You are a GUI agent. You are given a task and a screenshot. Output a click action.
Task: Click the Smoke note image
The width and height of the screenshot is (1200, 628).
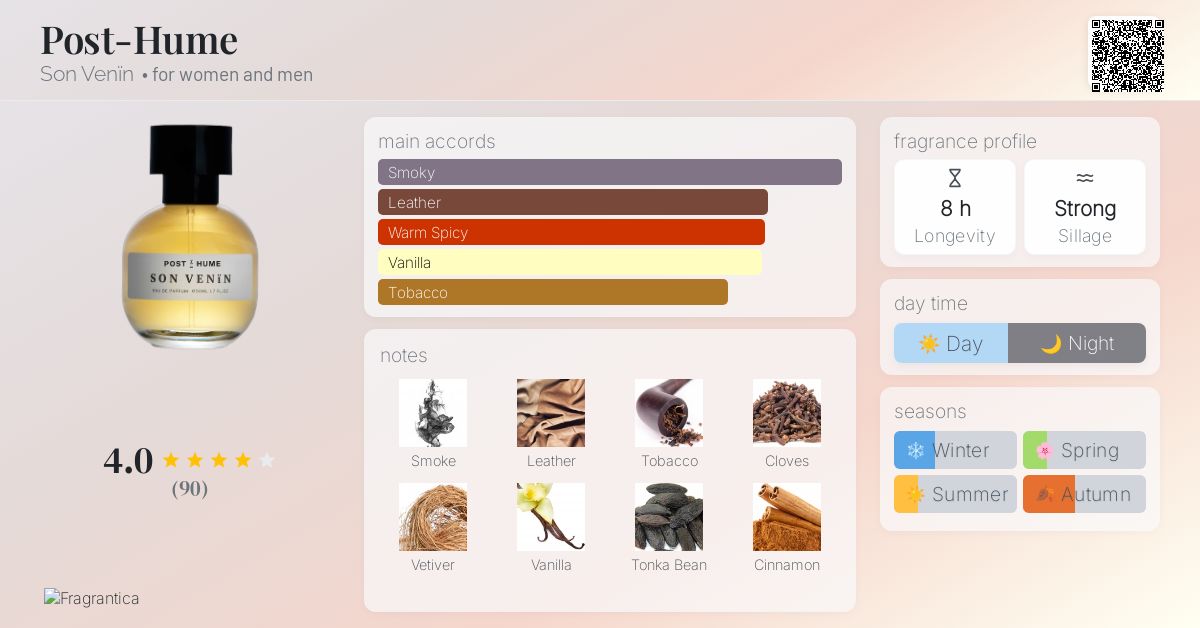(433, 413)
